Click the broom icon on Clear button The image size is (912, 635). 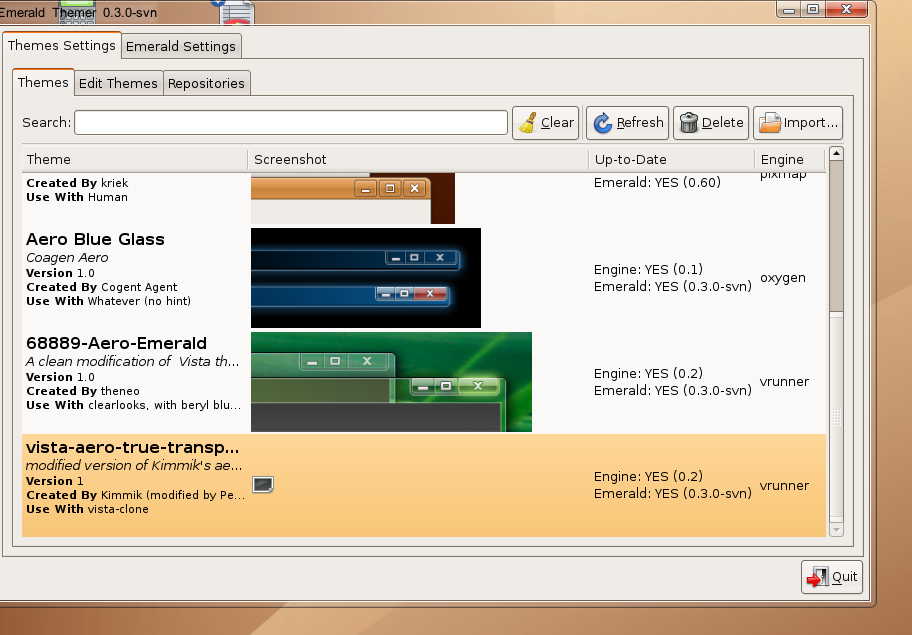point(528,123)
